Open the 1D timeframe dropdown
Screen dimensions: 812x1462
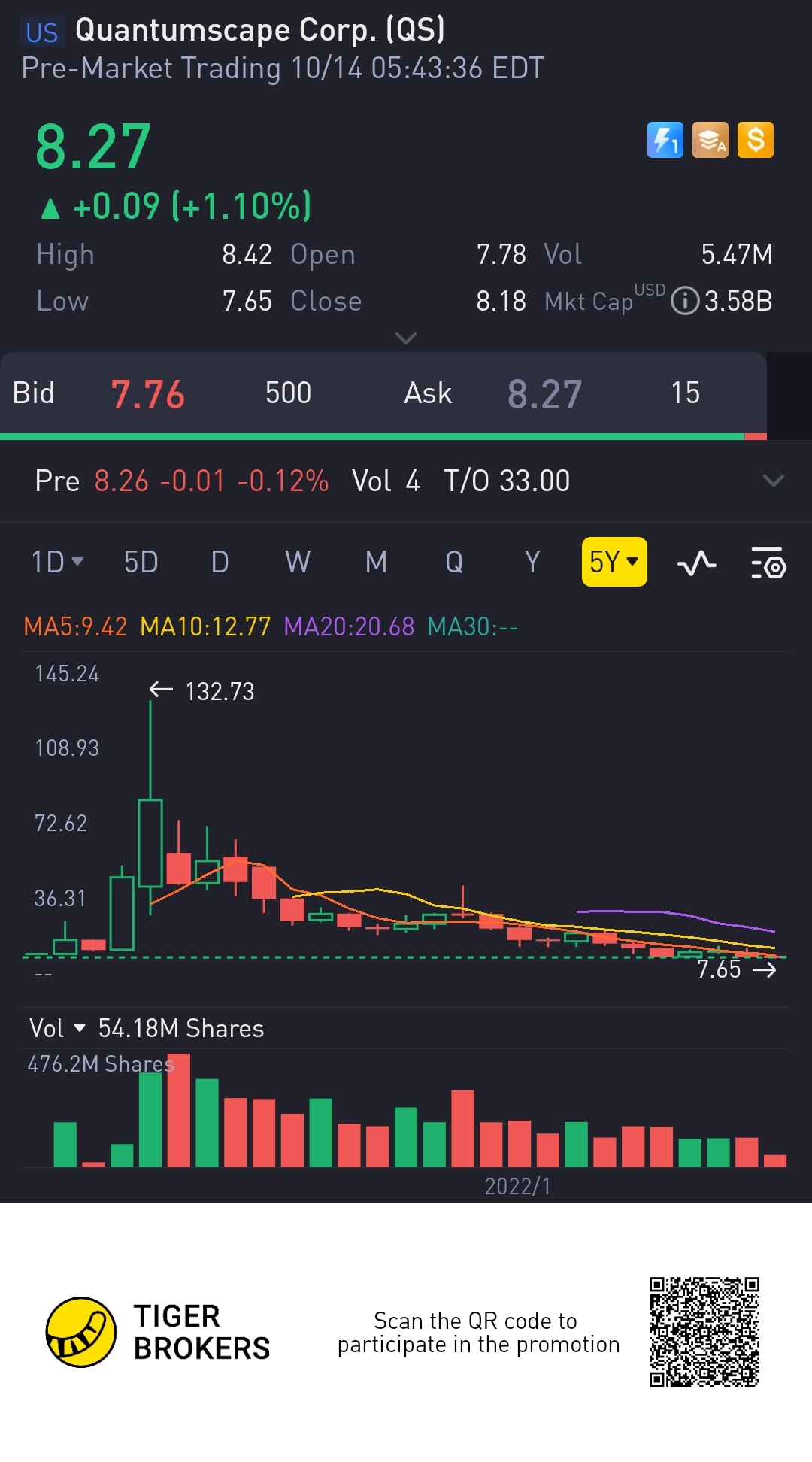tap(57, 562)
